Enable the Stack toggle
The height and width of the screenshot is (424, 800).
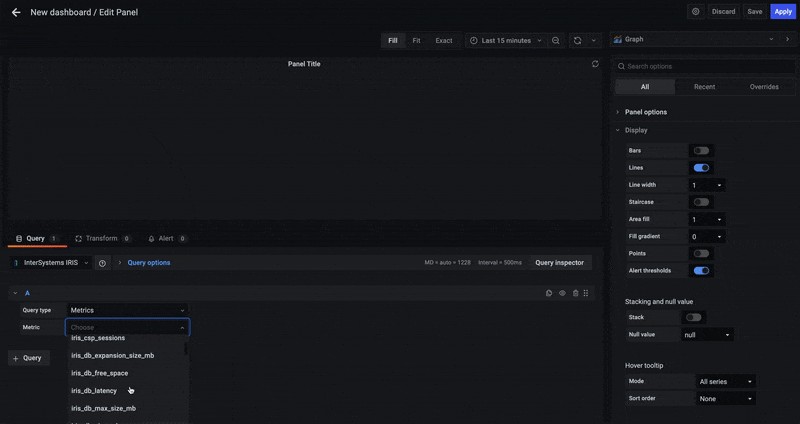click(x=693, y=317)
